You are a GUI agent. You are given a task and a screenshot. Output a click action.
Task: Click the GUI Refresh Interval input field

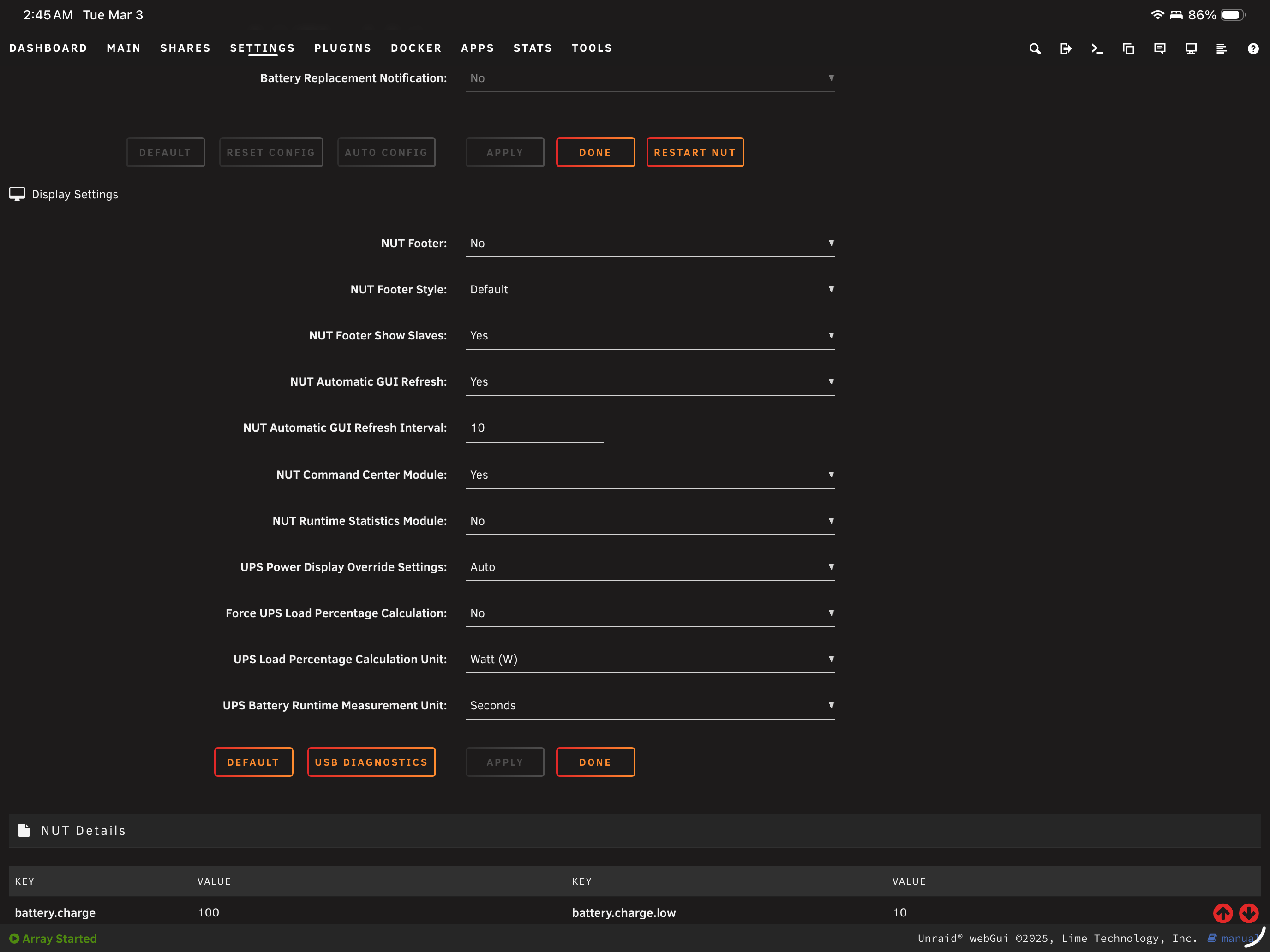click(534, 428)
